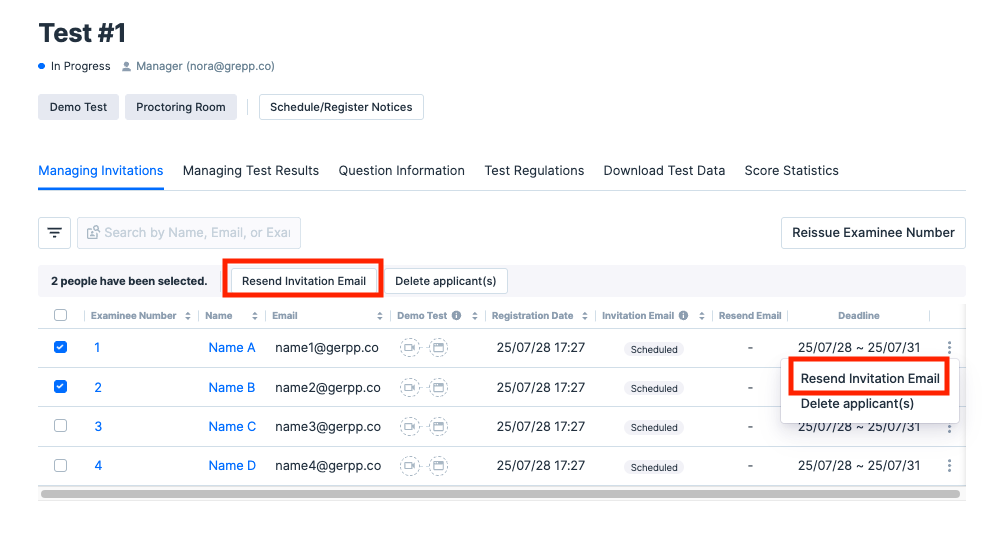
Task: Toggle the select-all header checkbox
Action: [60, 315]
